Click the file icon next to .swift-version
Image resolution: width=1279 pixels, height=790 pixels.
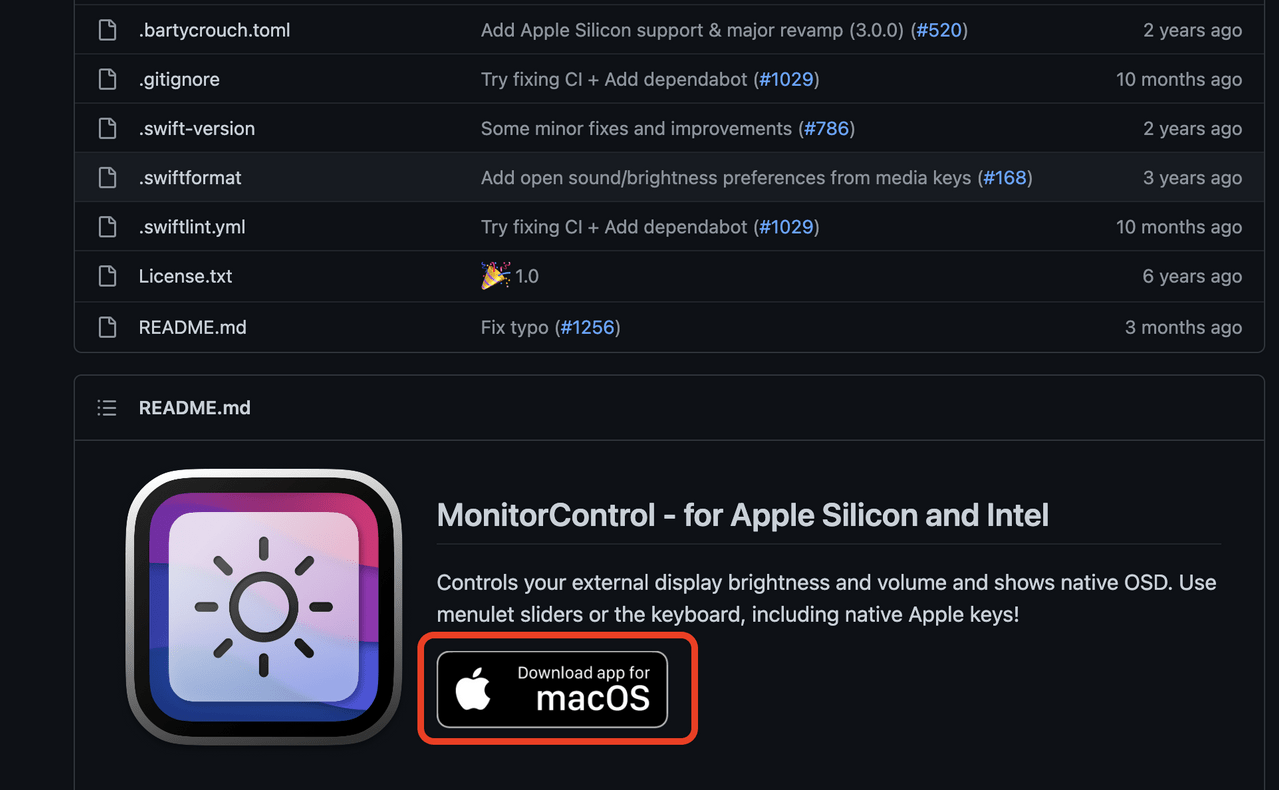[106, 128]
